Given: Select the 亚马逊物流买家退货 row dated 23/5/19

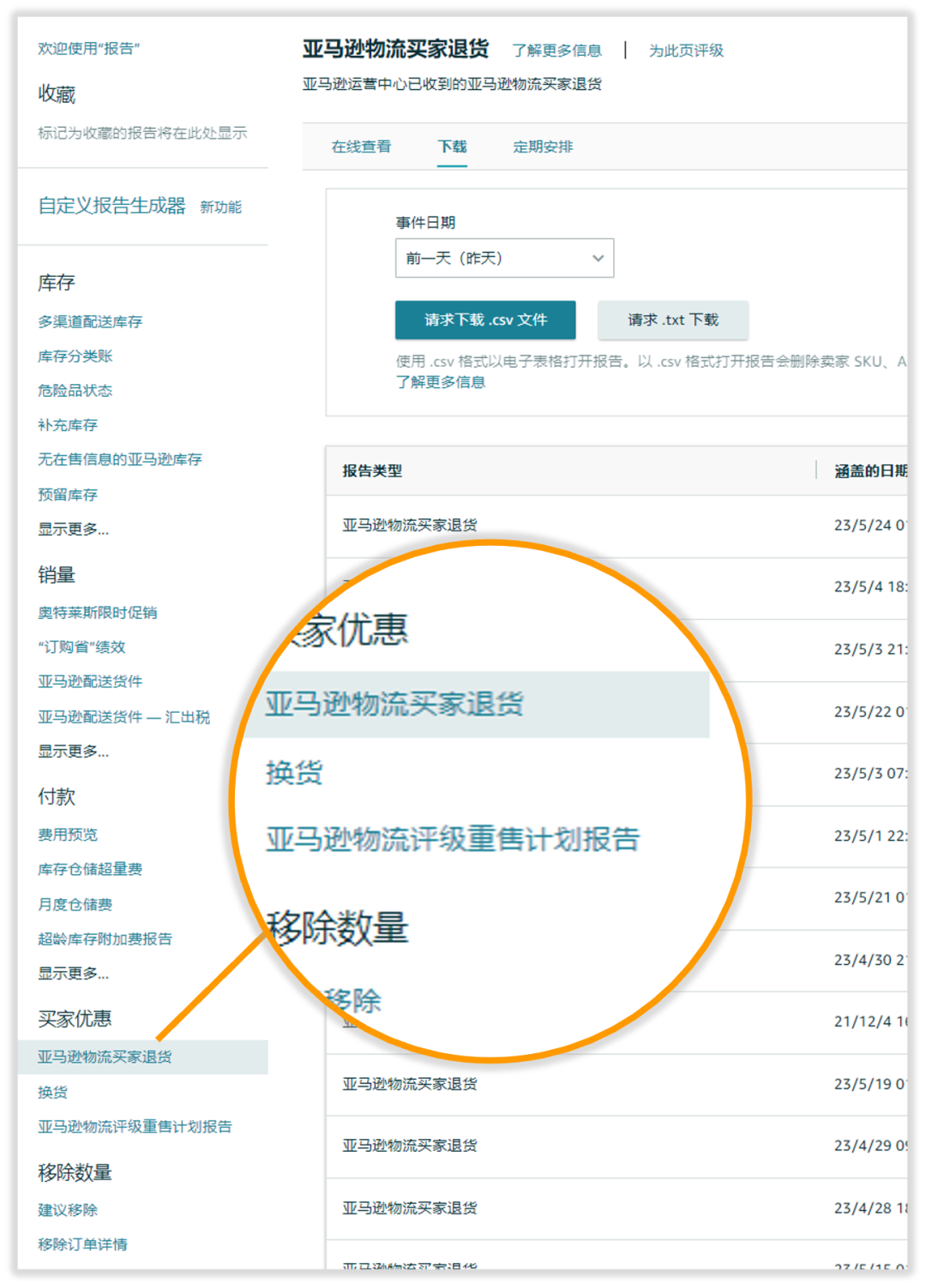Looking at the screenshot, I should tap(616, 1084).
